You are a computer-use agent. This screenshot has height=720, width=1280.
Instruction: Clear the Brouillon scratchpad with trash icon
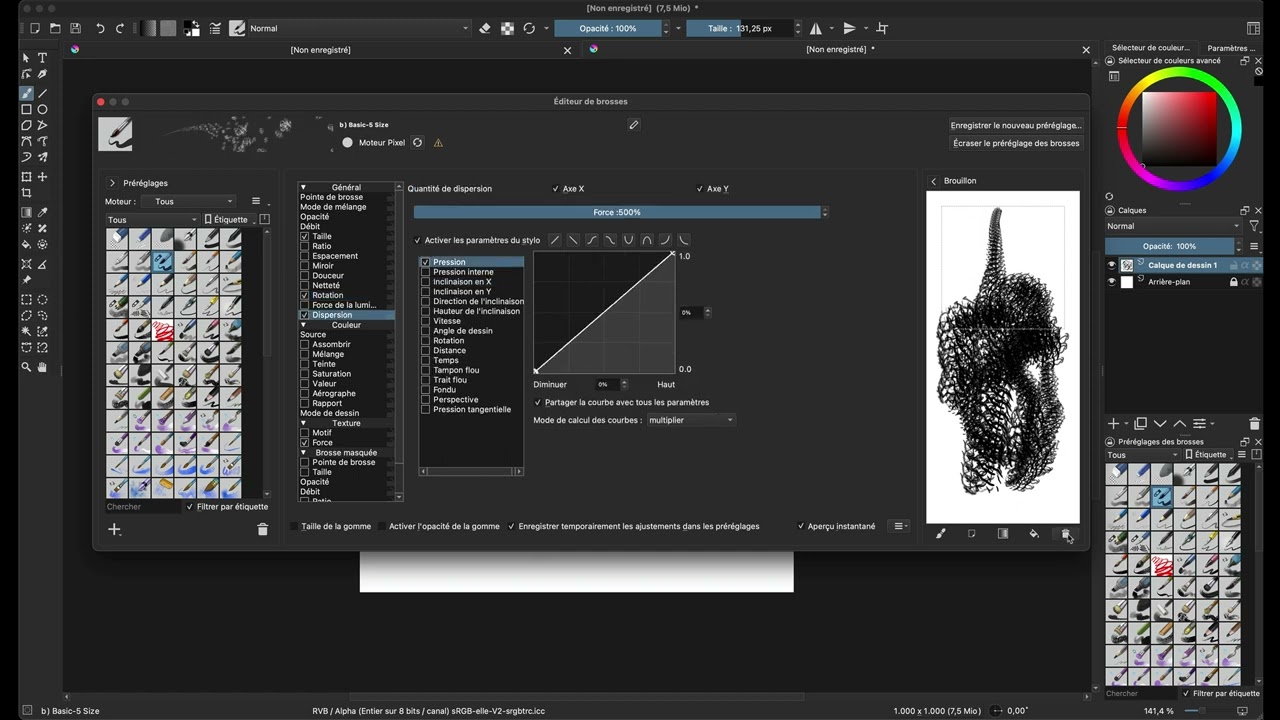pyautogui.click(x=1065, y=534)
